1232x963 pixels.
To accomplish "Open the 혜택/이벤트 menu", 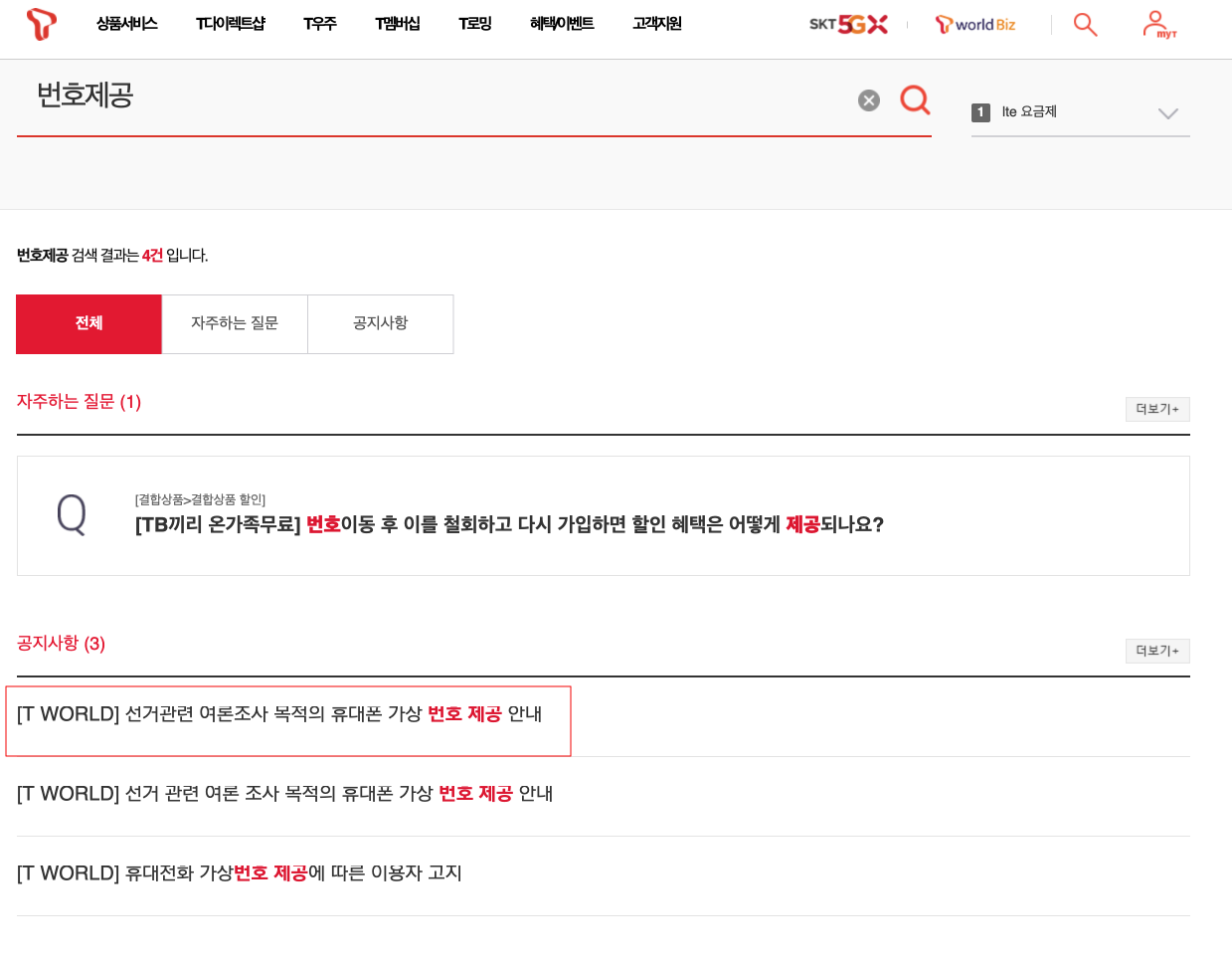I will [x=562, y=24].
